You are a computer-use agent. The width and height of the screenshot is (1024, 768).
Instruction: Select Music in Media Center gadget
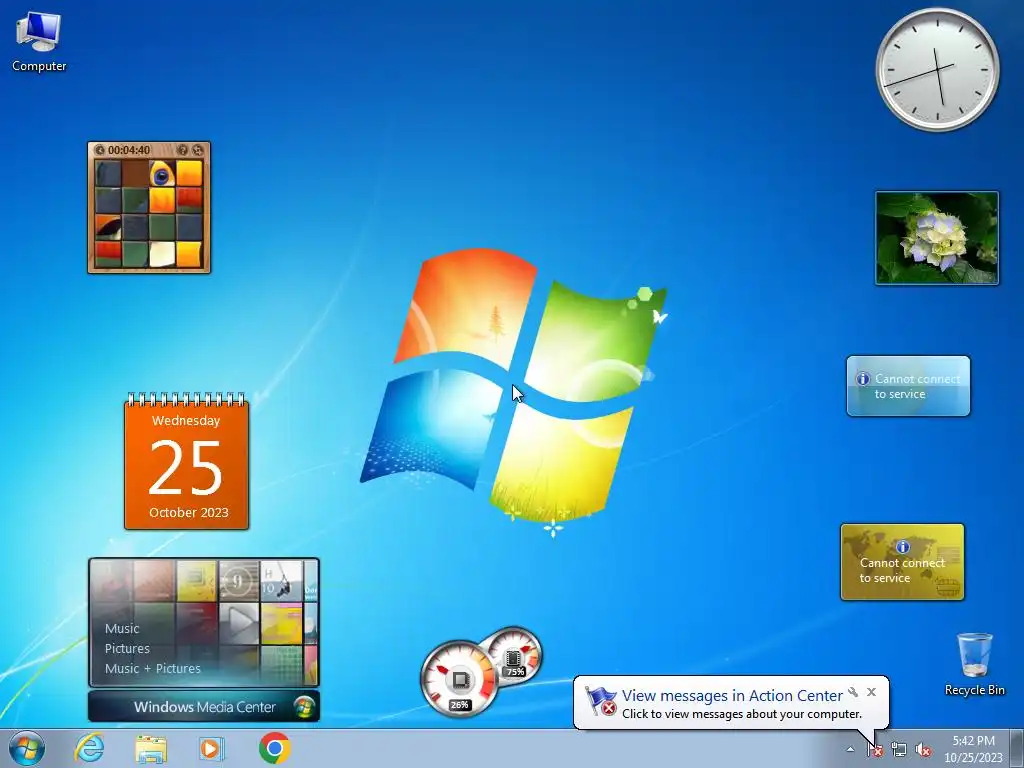tap(122, 628)
